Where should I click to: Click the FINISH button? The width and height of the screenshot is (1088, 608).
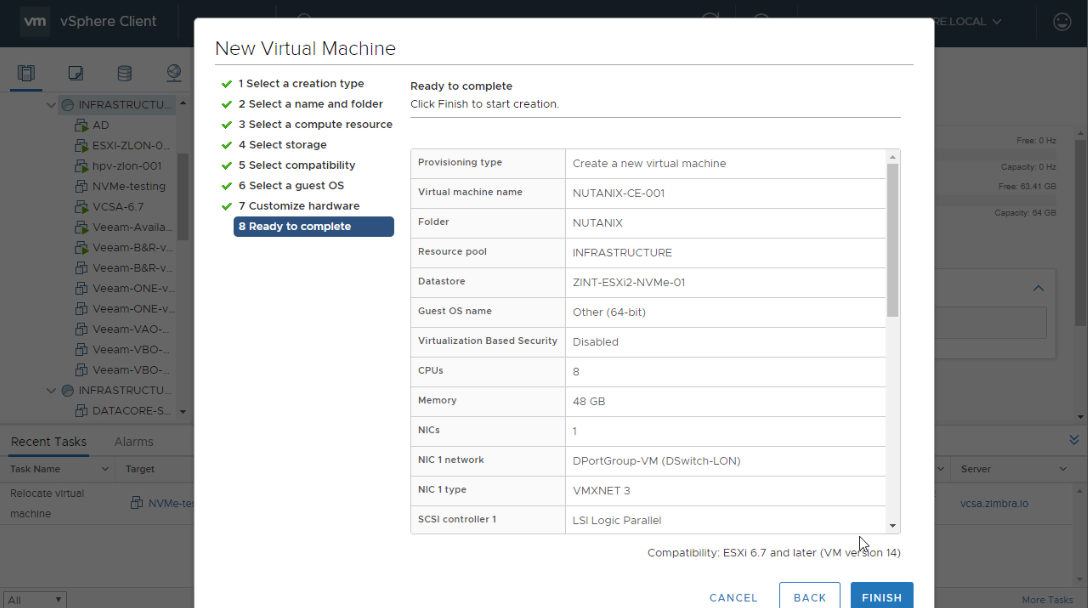pos(881,597)
